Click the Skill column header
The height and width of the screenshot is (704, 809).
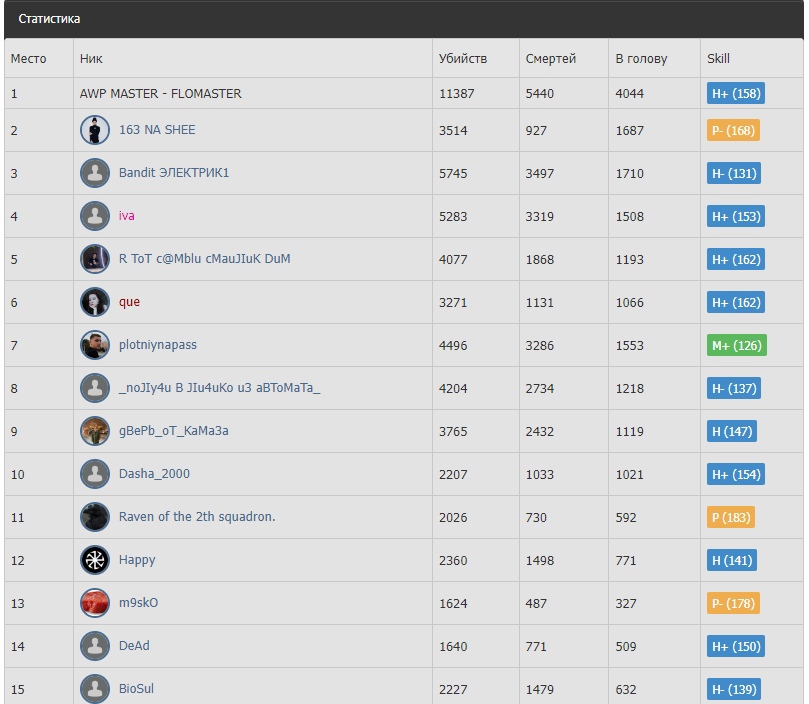click(718, 58)
